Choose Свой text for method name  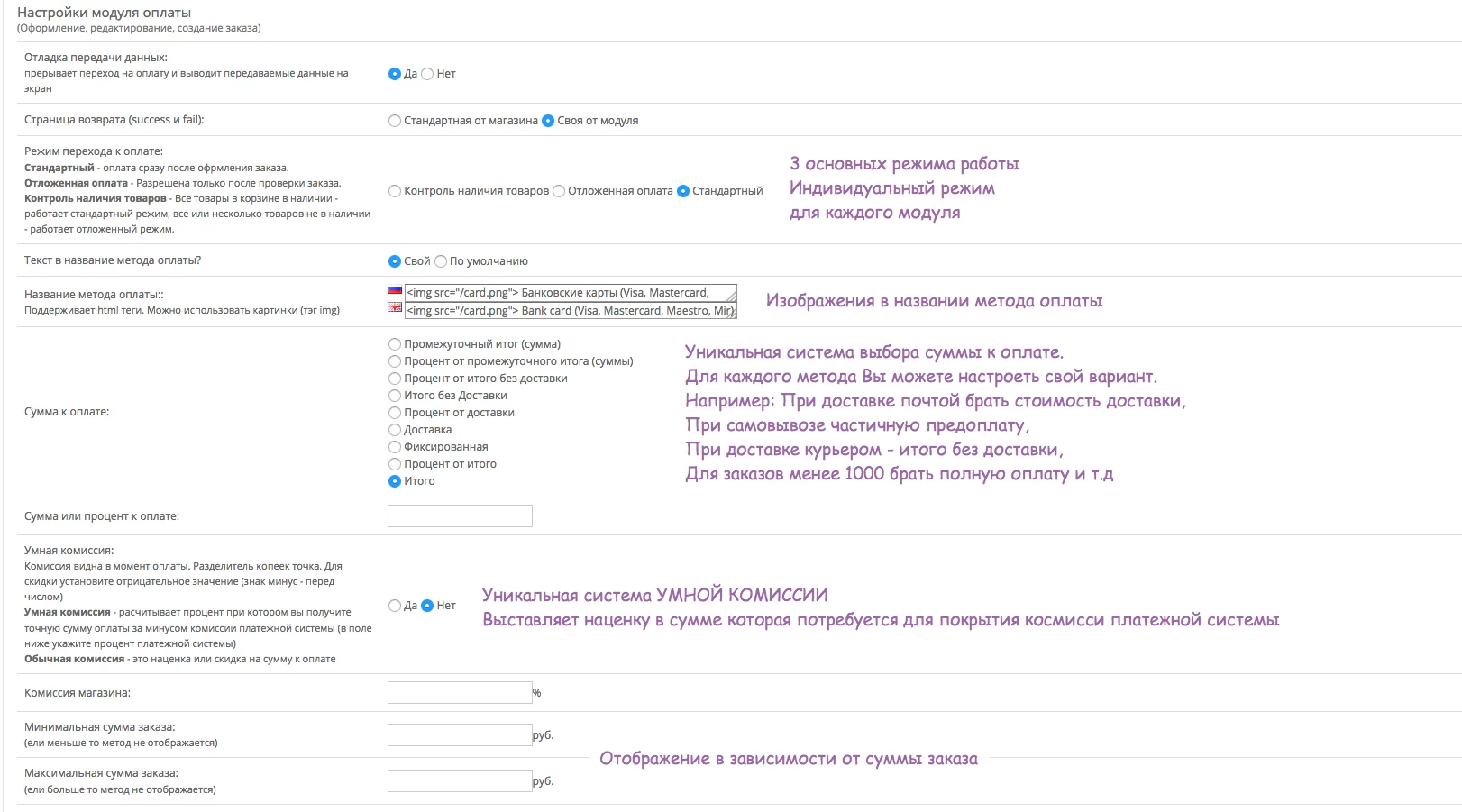pos(394,261)
